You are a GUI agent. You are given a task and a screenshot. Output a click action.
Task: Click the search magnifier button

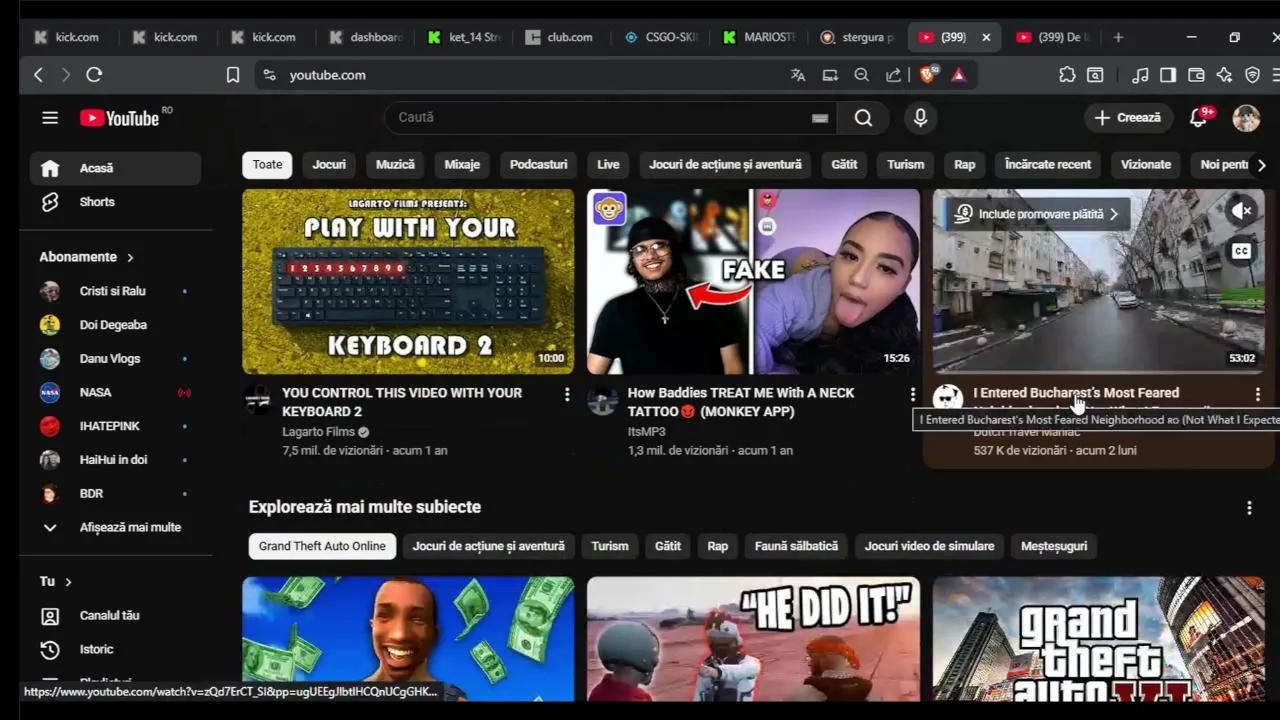point(863,118)
